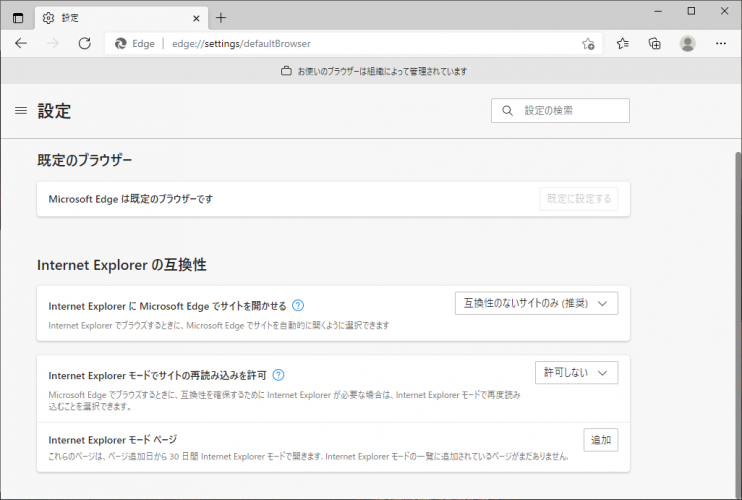This screenshot has height=500, width=742.
Task: Click the 既定に設定する button
Action: [x=579, y=199]
